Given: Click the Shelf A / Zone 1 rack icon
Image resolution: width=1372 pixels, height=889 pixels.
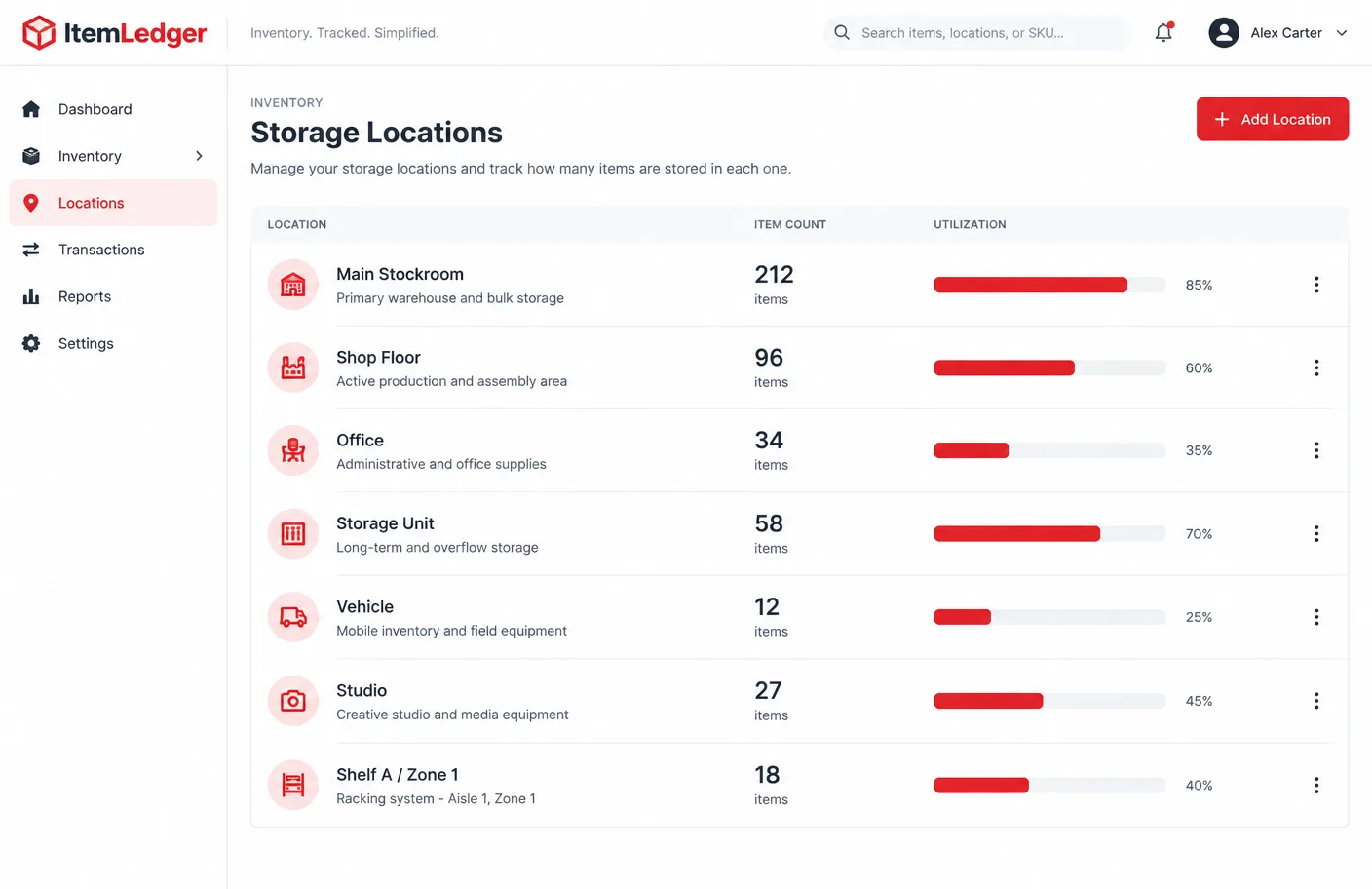Looking at the screenshot, I should pyautogui.click(x=293, y=785).
